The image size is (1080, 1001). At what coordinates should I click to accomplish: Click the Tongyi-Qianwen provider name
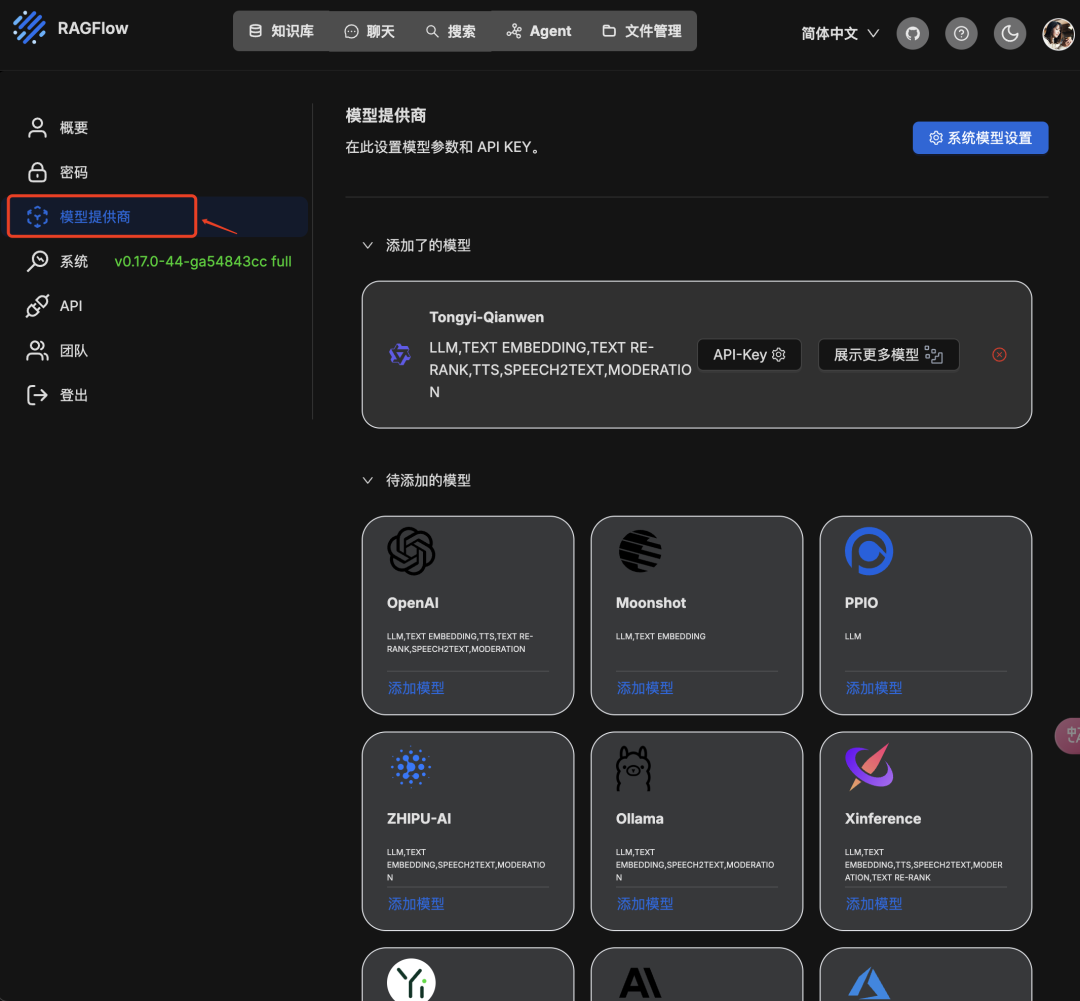point(486,317)
